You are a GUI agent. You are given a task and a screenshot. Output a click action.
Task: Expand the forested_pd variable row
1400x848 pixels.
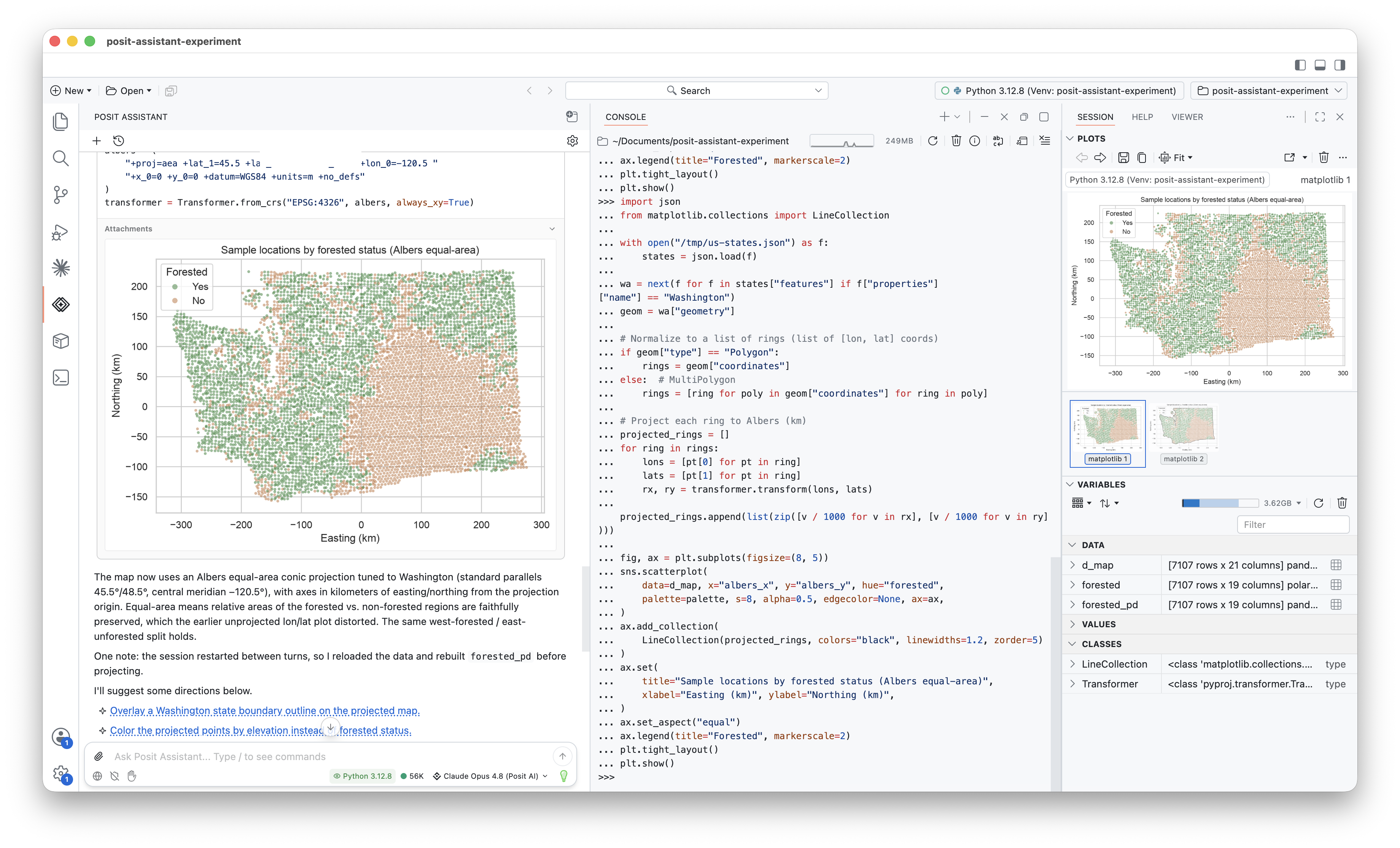[1072, 604]
